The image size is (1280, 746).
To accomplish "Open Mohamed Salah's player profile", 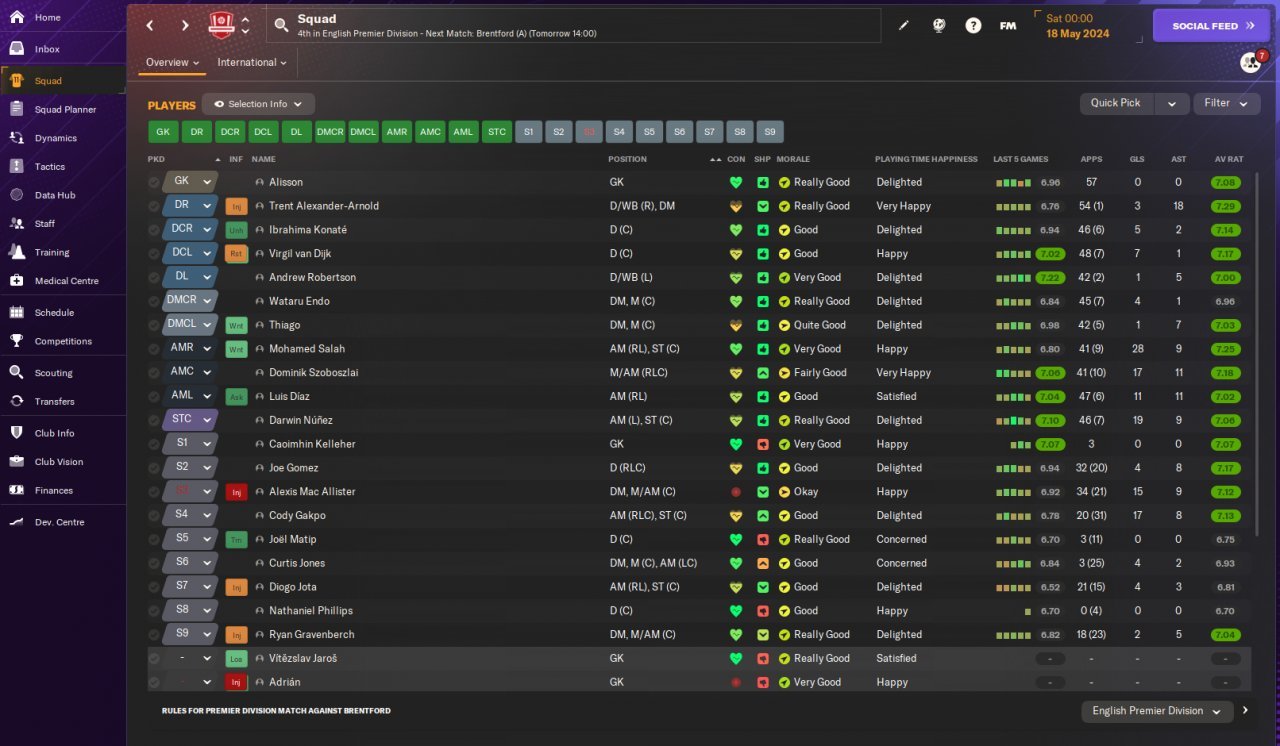I will [x=307, y=349].
